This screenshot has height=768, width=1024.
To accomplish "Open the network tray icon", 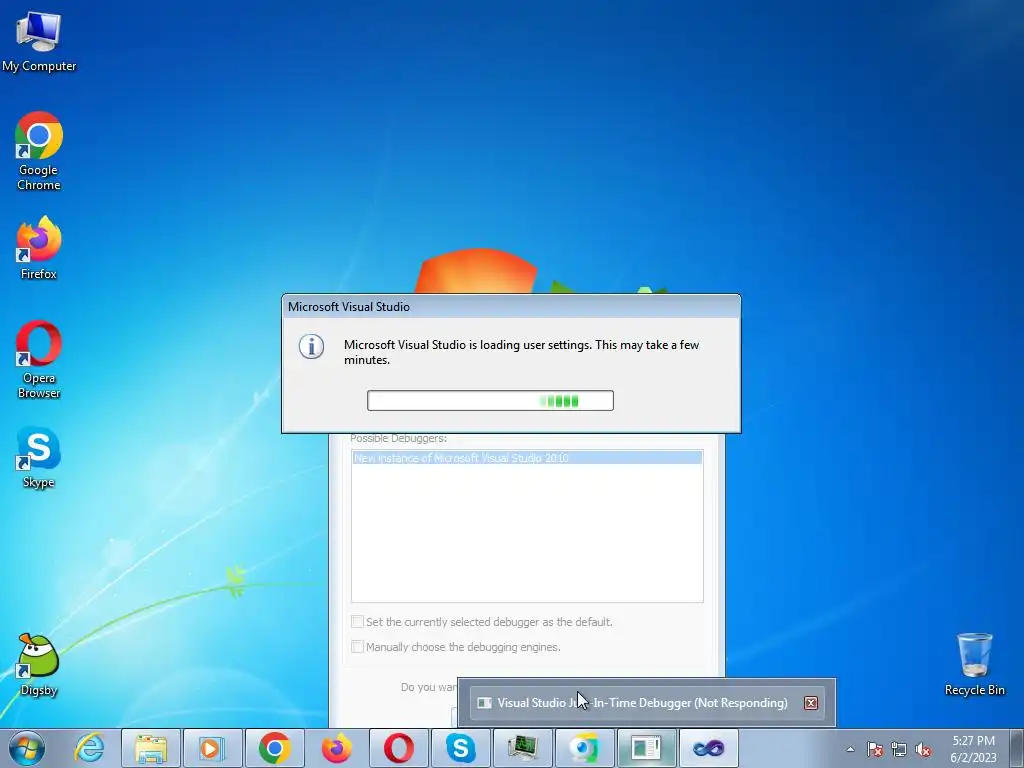I will pyautogui.click(x=899, y=750).
